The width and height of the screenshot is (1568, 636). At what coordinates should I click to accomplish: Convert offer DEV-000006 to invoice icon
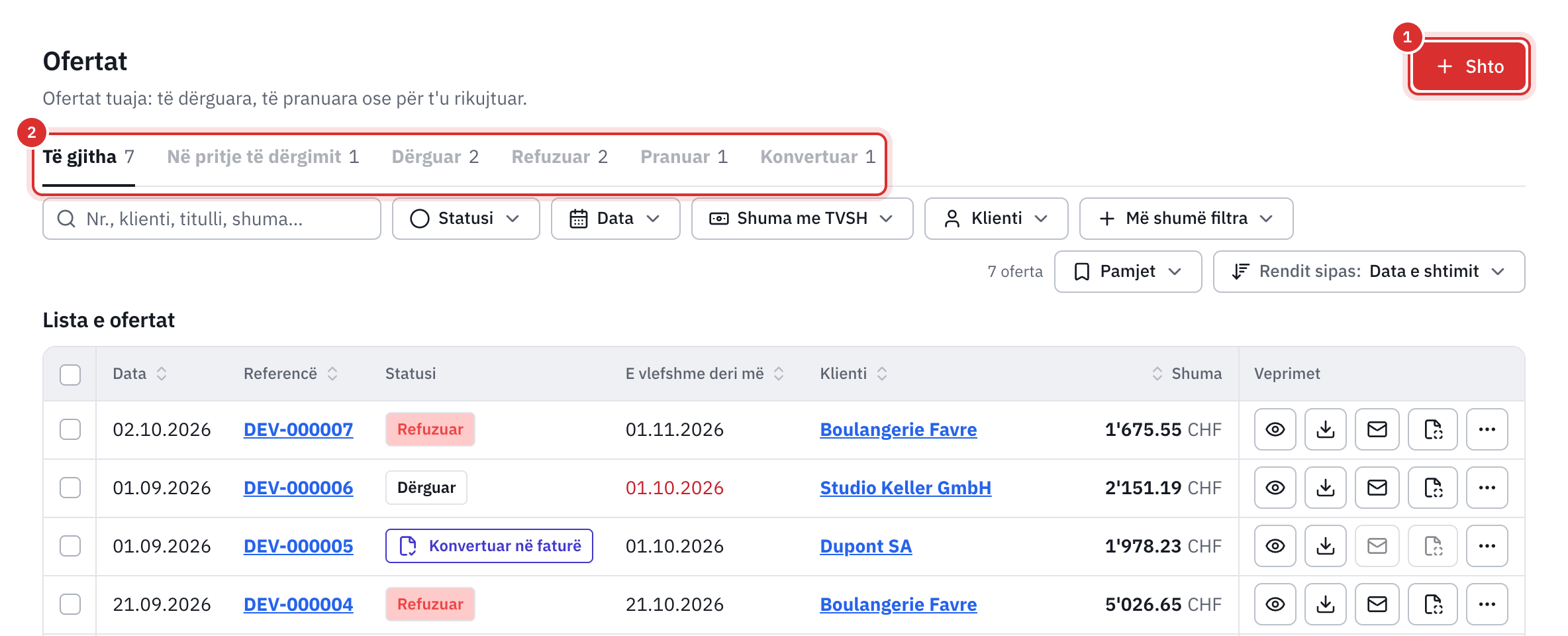pyautogui.click(x=1433, y=488)
